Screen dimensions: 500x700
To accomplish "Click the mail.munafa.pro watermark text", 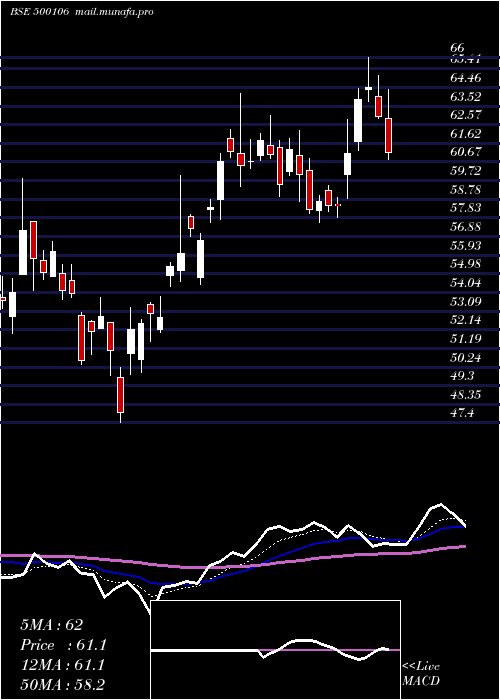I will tap(113, 12).
